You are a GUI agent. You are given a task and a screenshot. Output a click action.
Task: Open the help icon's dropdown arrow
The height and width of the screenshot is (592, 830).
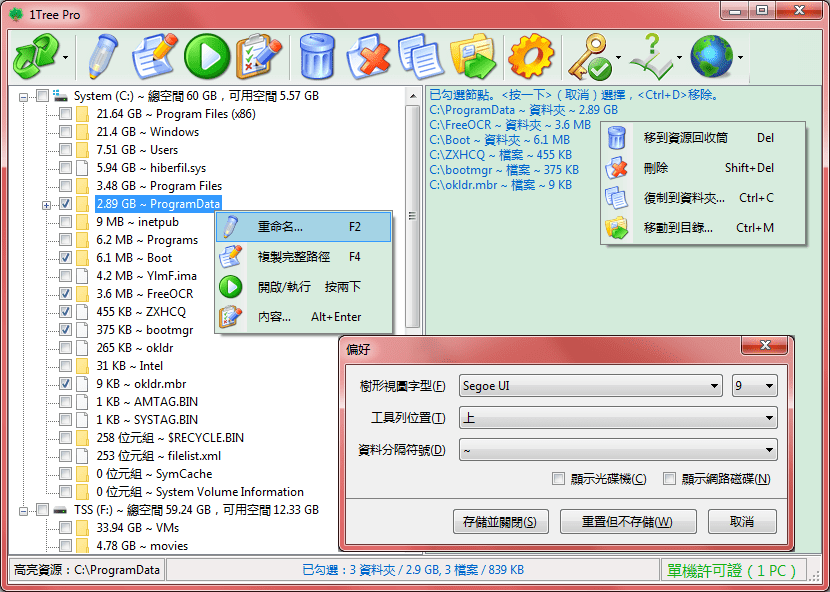pos(679,57)
